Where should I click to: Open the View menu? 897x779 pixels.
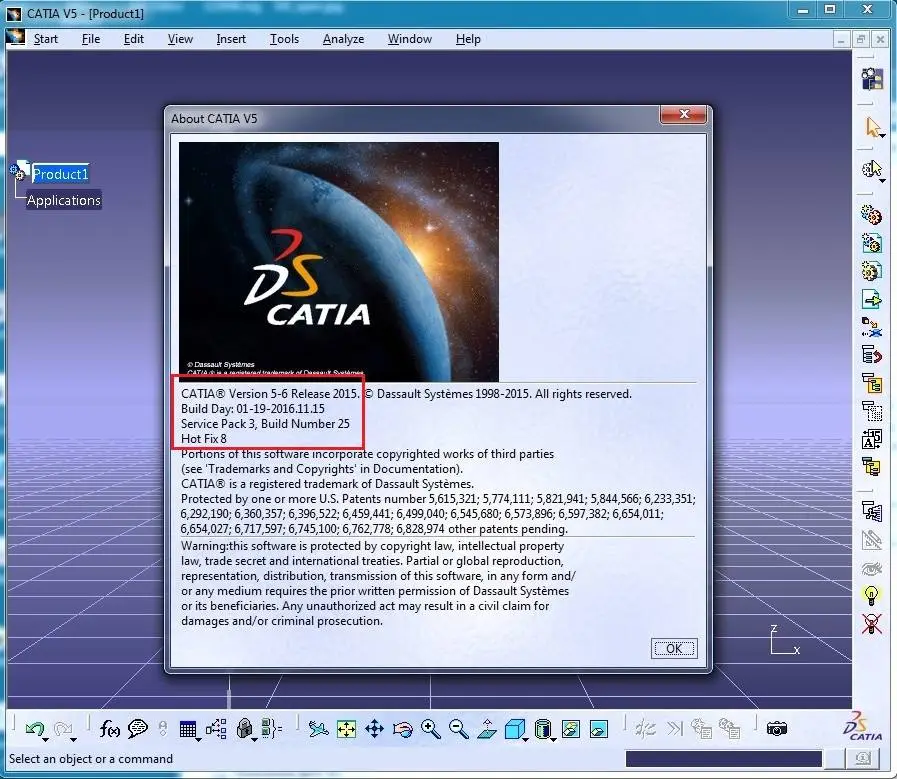coord(180,39)
